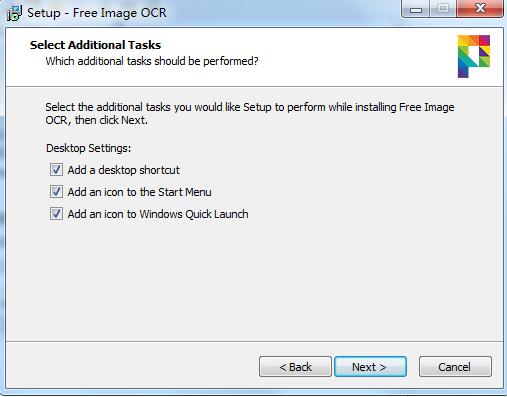This screenshot has width=507, height=397.
Task: Click the 'OCR, then click Next.' text line
Action: (x=96, y=120)
